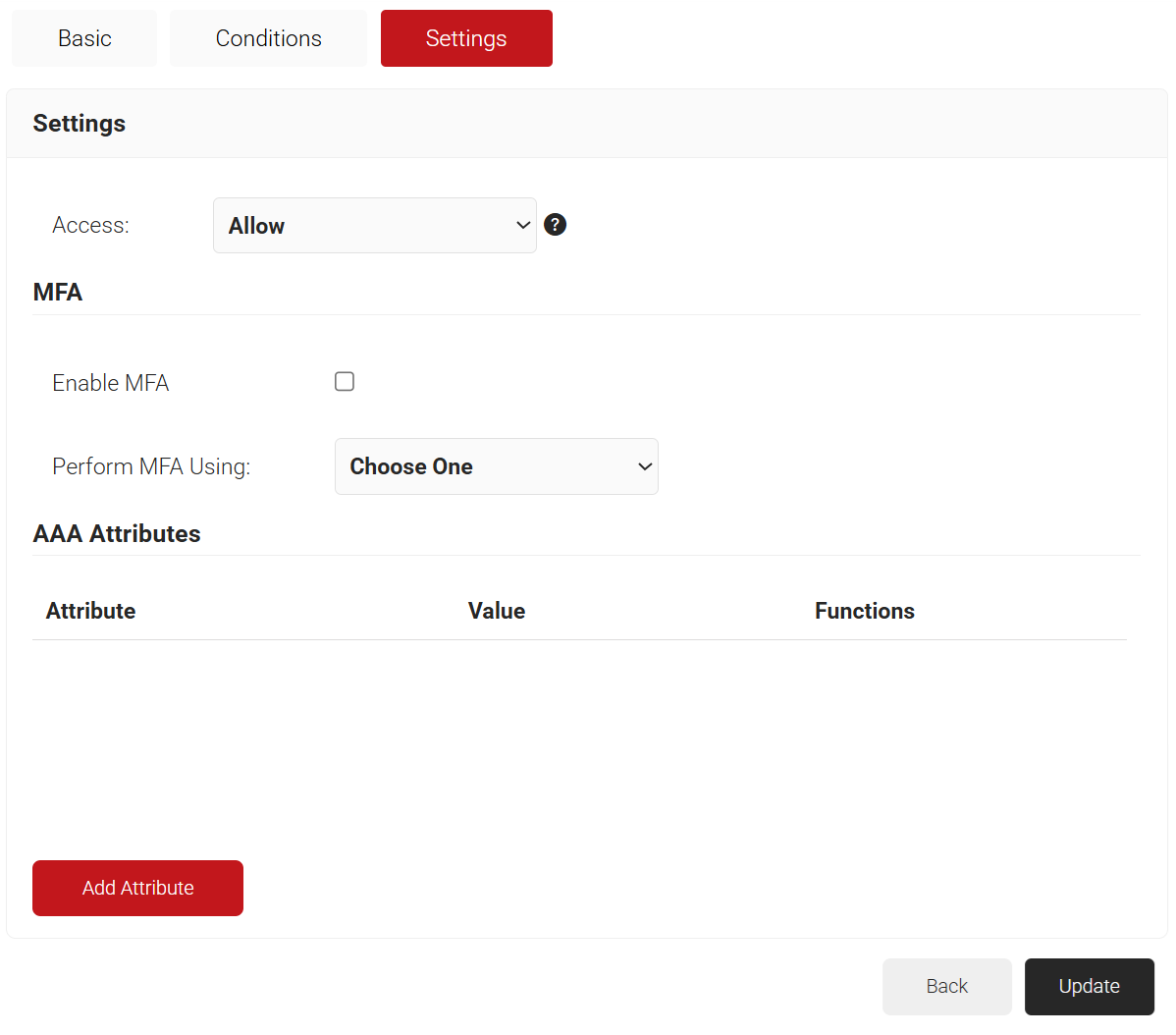Click the Perform MFA Using label

[151, 466]
